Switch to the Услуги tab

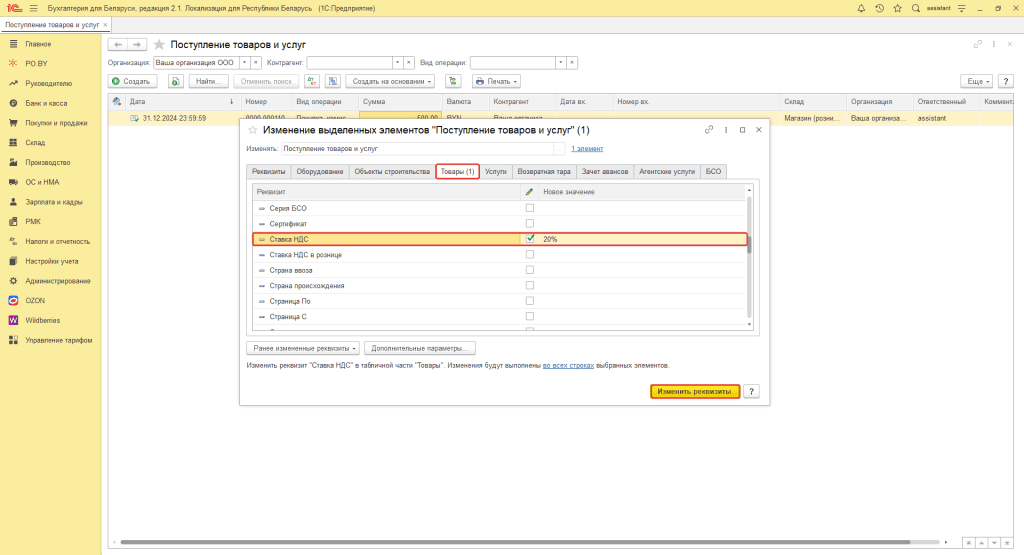pos(496,172)
